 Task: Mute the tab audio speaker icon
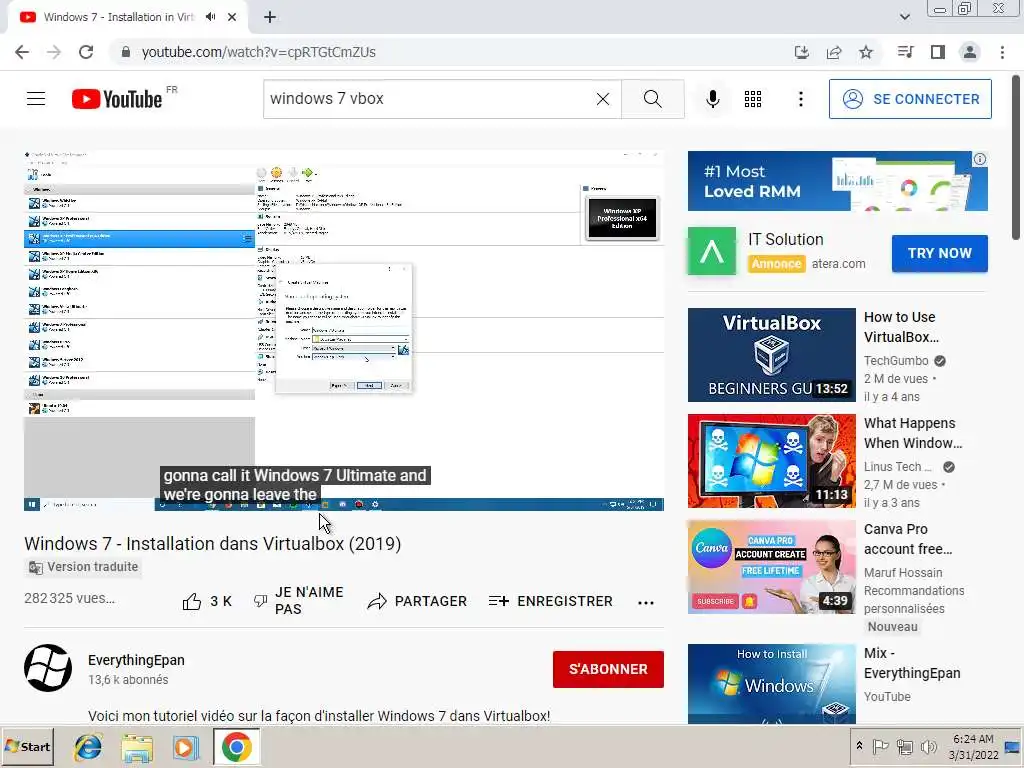(210, 17)
